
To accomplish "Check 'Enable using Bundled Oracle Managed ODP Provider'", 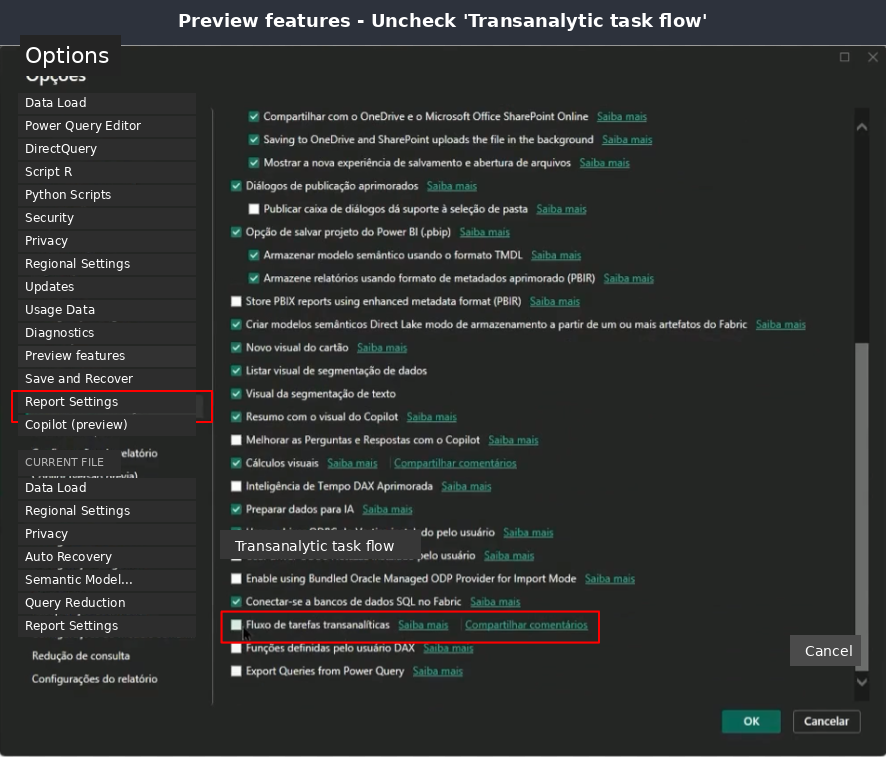I will [237, 578].
